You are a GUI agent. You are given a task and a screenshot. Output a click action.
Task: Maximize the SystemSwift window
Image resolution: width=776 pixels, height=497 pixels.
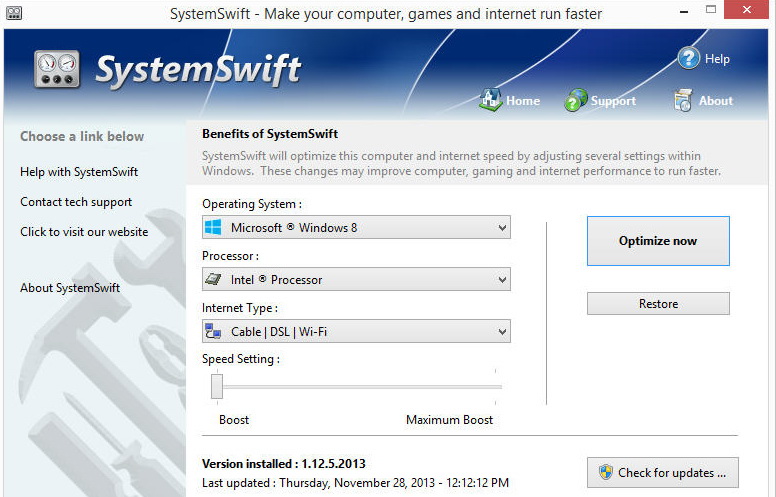coord(711,10)
